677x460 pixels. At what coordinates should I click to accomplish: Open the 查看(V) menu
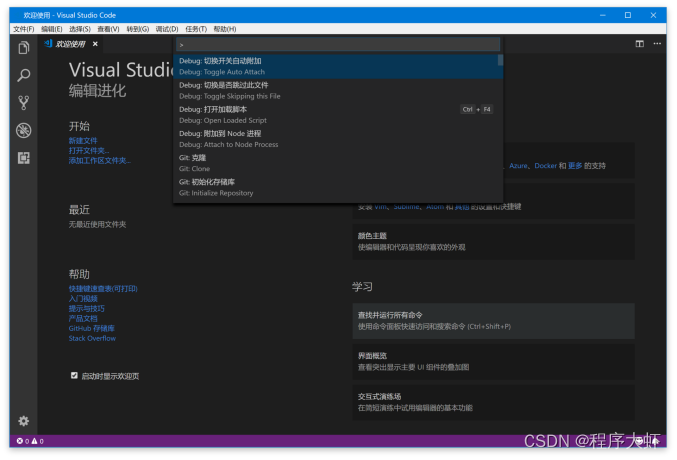[x=108, y=29]
